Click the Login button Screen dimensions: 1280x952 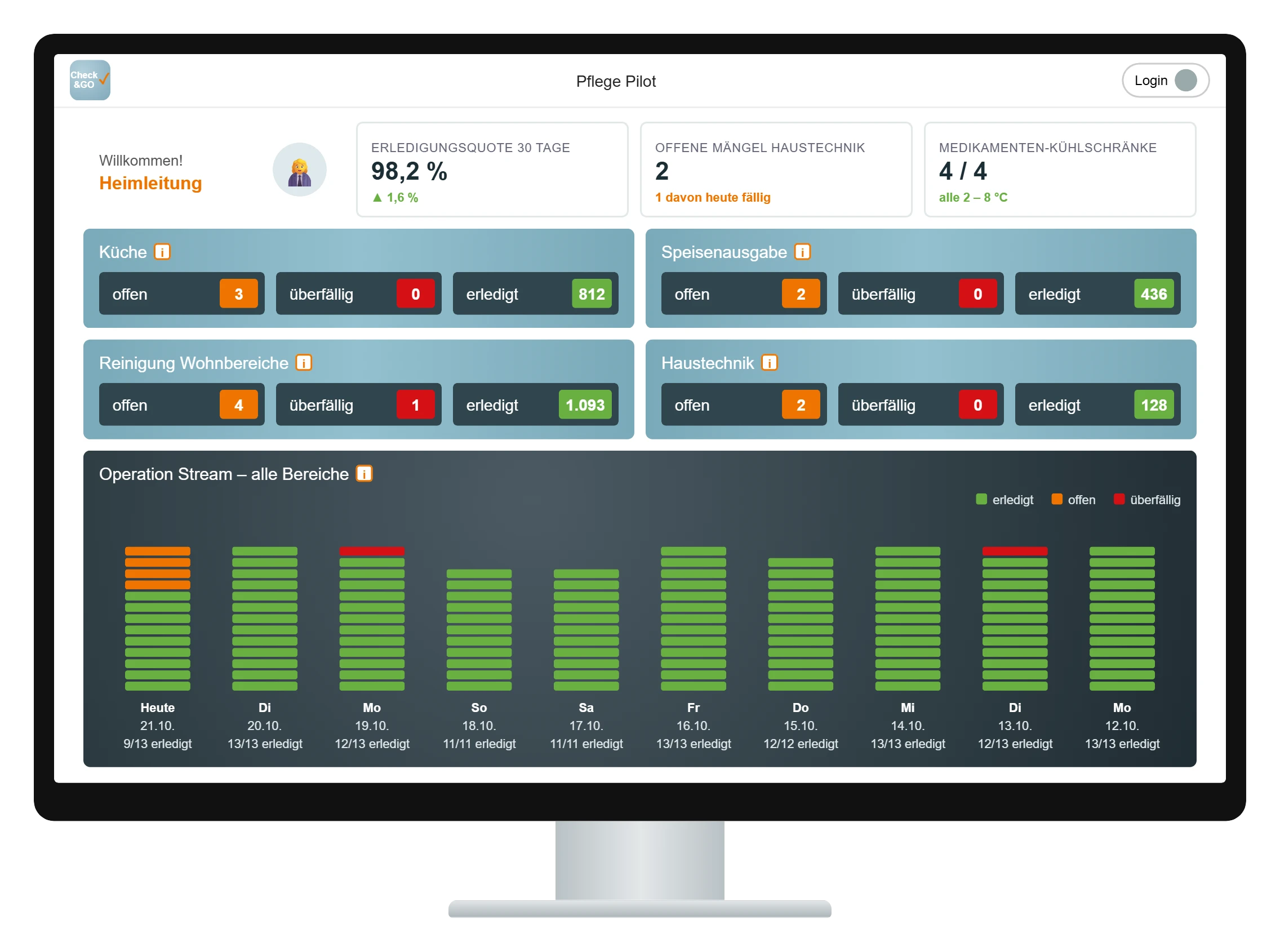click(x=1165, y=81)
